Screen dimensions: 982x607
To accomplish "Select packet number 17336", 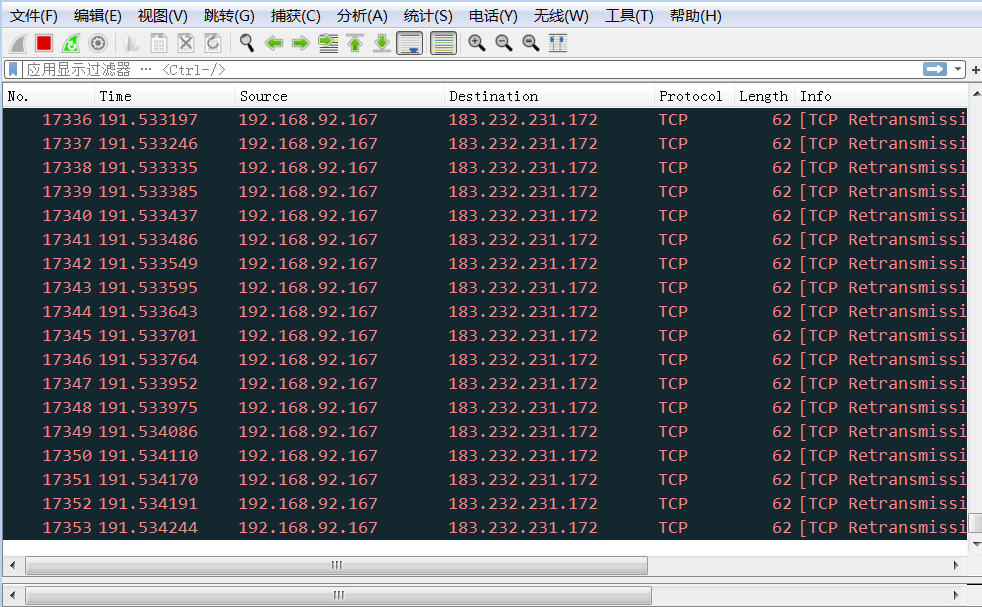I will tap(485, 120).
